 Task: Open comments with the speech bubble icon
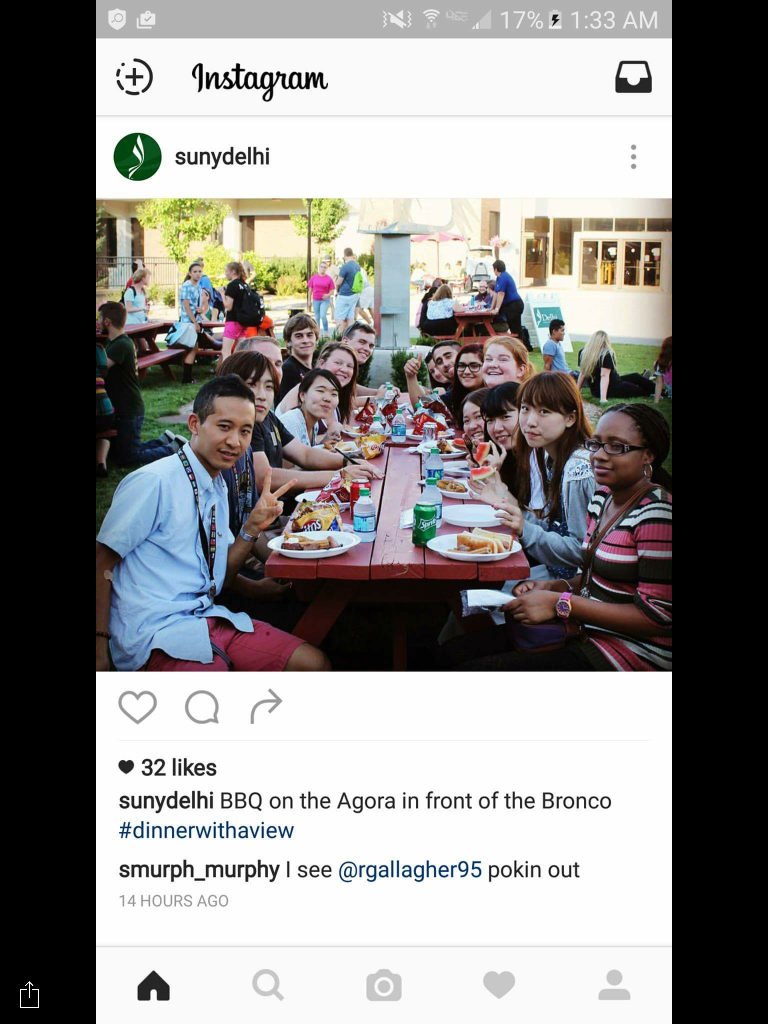[x=202, y=707]
